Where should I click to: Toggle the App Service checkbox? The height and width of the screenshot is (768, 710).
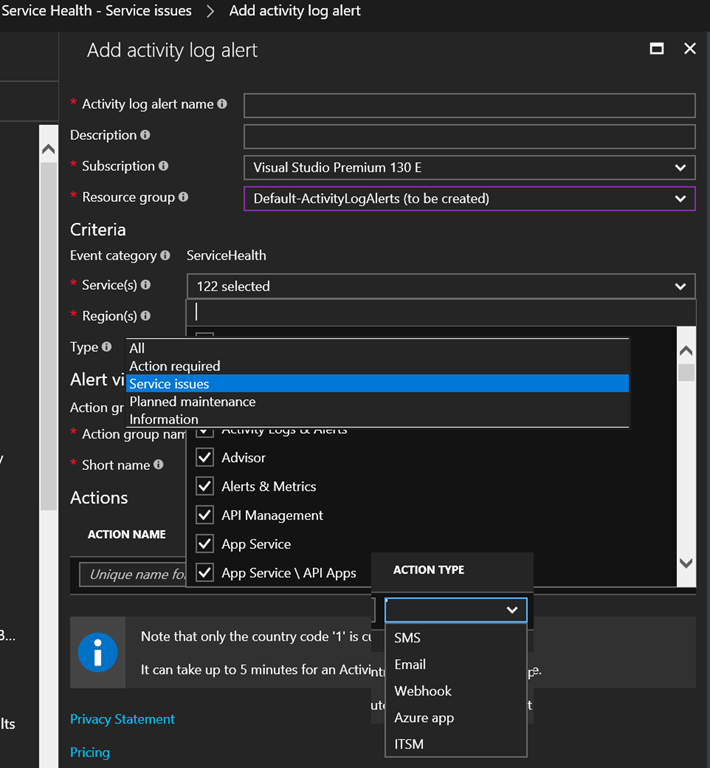coord(205,544)
